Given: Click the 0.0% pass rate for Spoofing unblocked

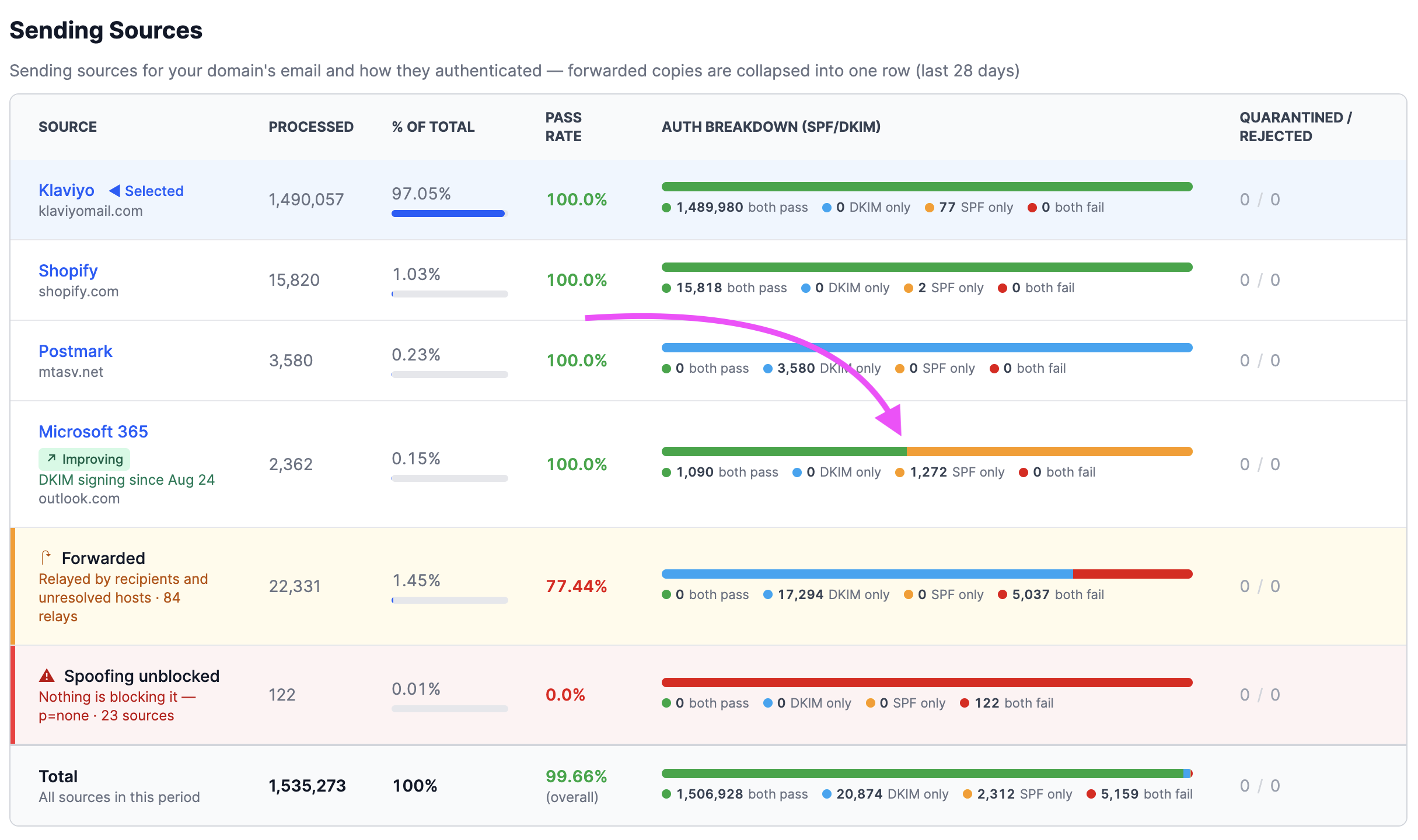Looking at the screenshot, I should pos(565,695).
